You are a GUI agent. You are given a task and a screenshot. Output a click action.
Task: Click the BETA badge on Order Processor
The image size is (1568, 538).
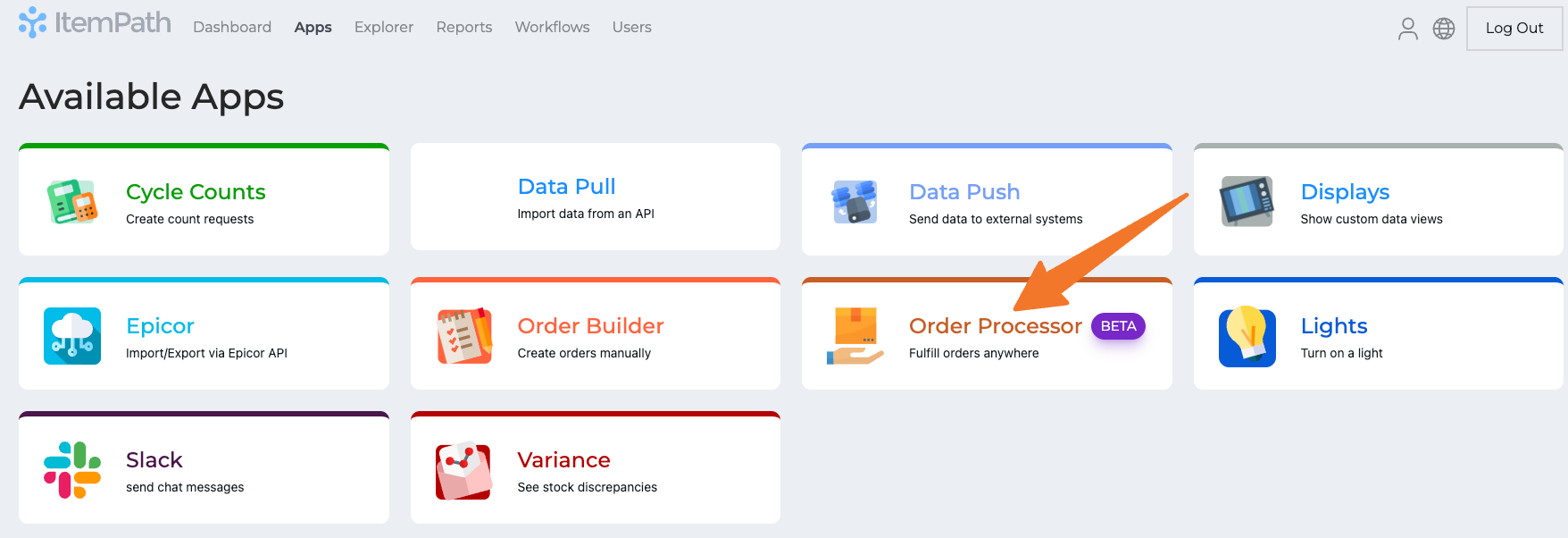[x=1118, y=326]
